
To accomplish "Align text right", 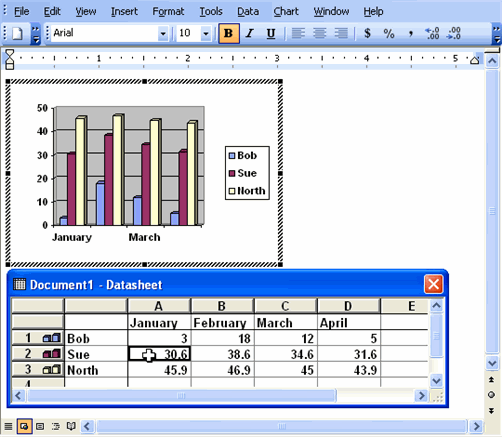I will click(341, 33).
